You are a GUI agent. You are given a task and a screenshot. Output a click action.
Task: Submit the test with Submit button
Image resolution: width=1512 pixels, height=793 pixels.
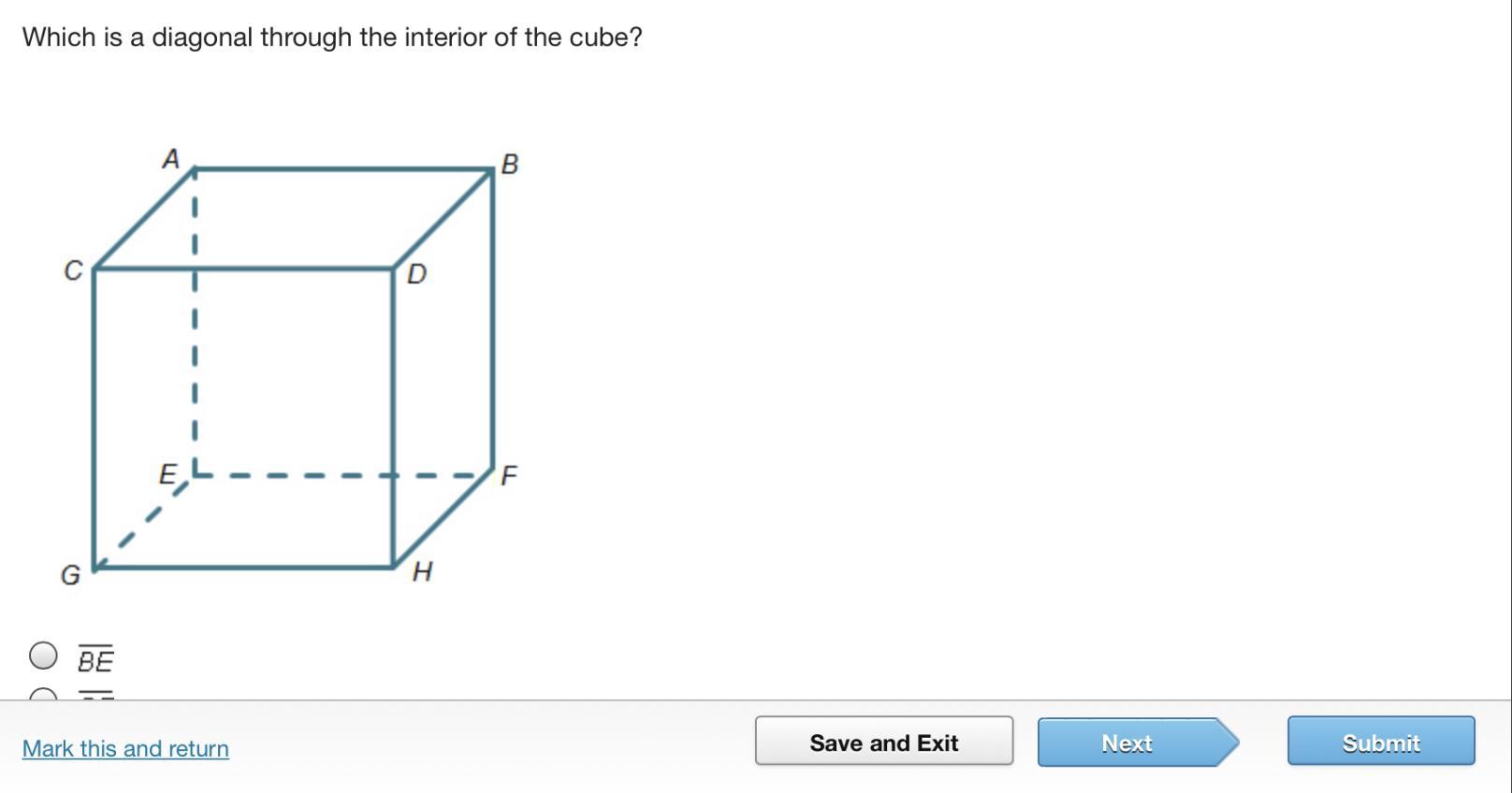point(1381,742)
